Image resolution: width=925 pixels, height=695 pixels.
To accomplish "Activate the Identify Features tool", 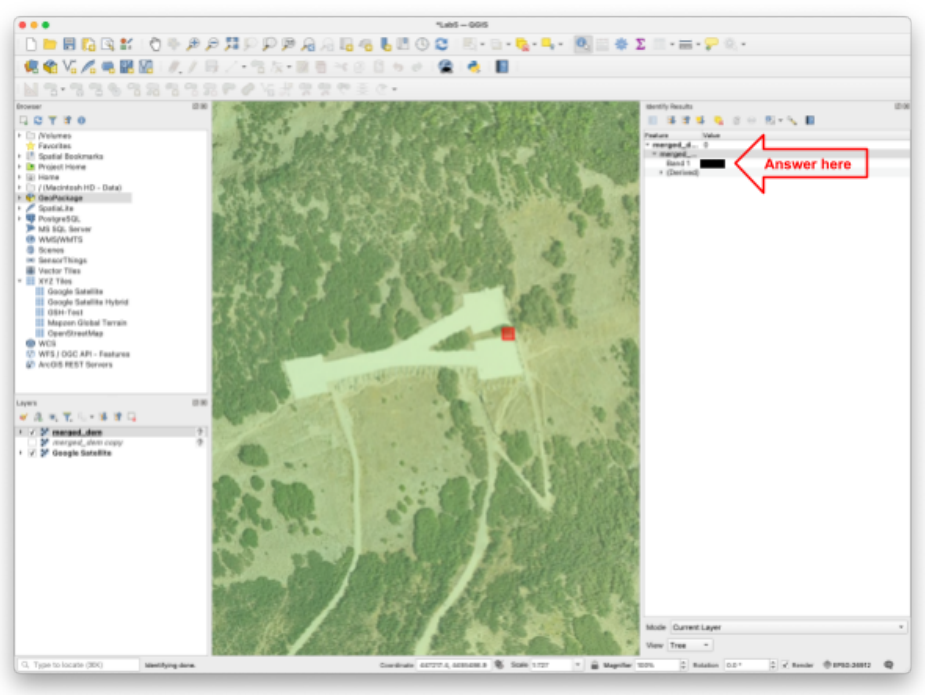I will click(x=583, y=44).
